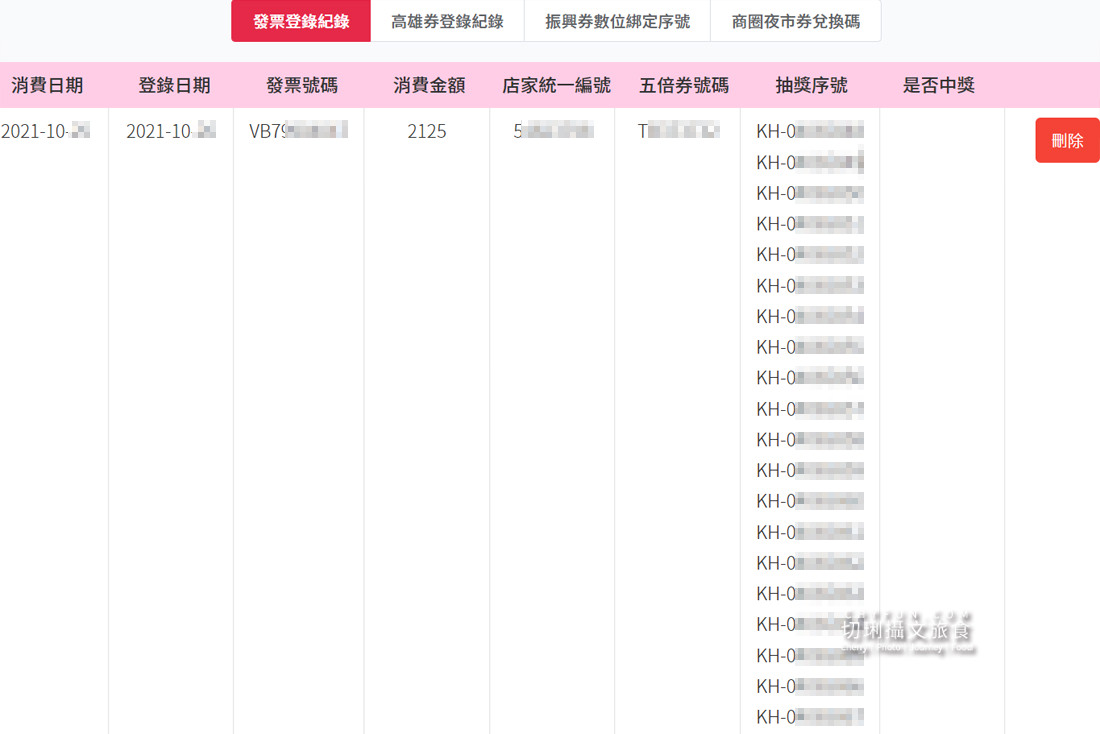Click the 抽獎序號 column header

(x=811, y=85)
